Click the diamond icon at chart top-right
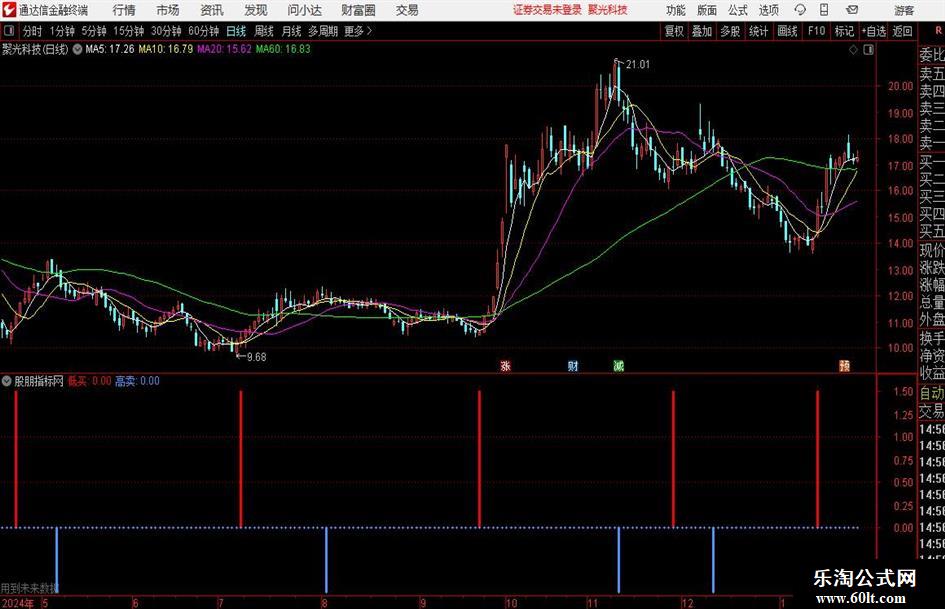 tap(853, 50)
